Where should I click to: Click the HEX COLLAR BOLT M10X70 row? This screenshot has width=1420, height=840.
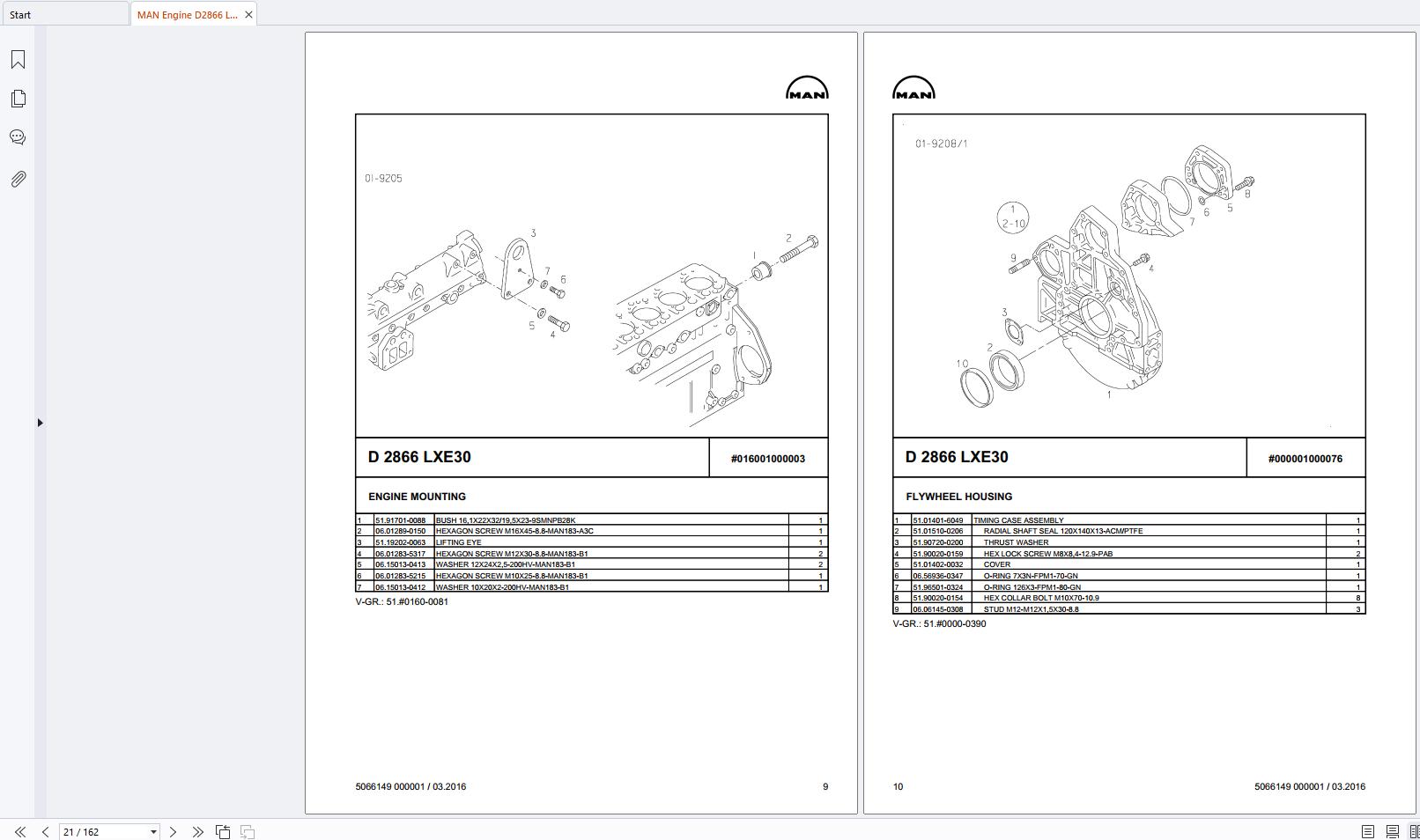[x=1128, y=598]
